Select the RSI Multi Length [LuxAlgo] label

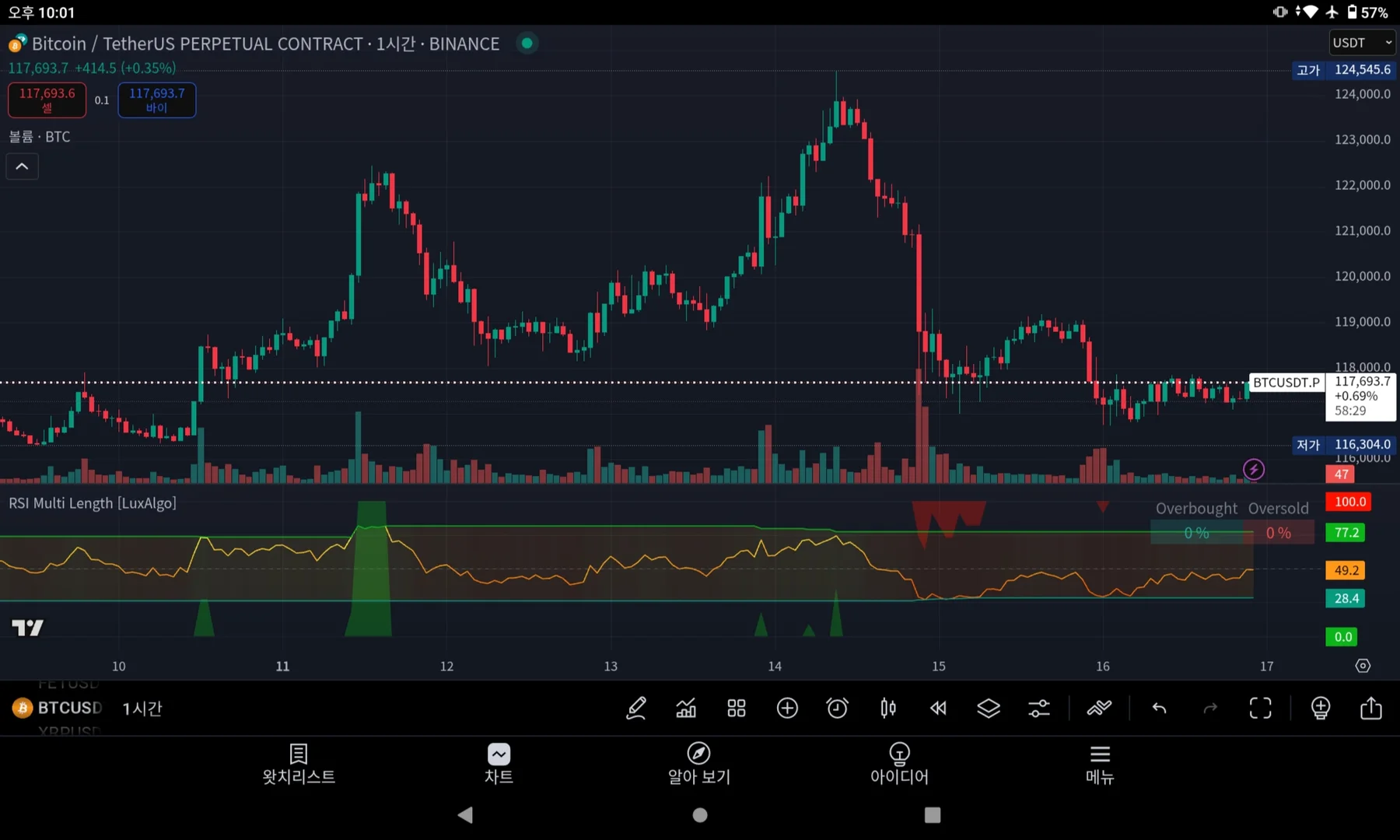point(93,503)
